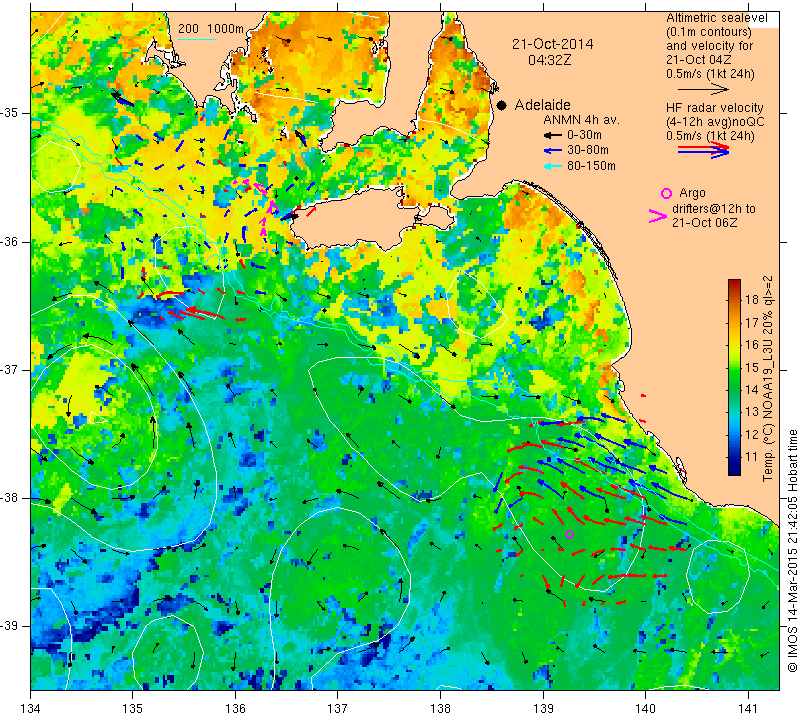Click the 80-150m depth legend label

[x=591, y=166]
